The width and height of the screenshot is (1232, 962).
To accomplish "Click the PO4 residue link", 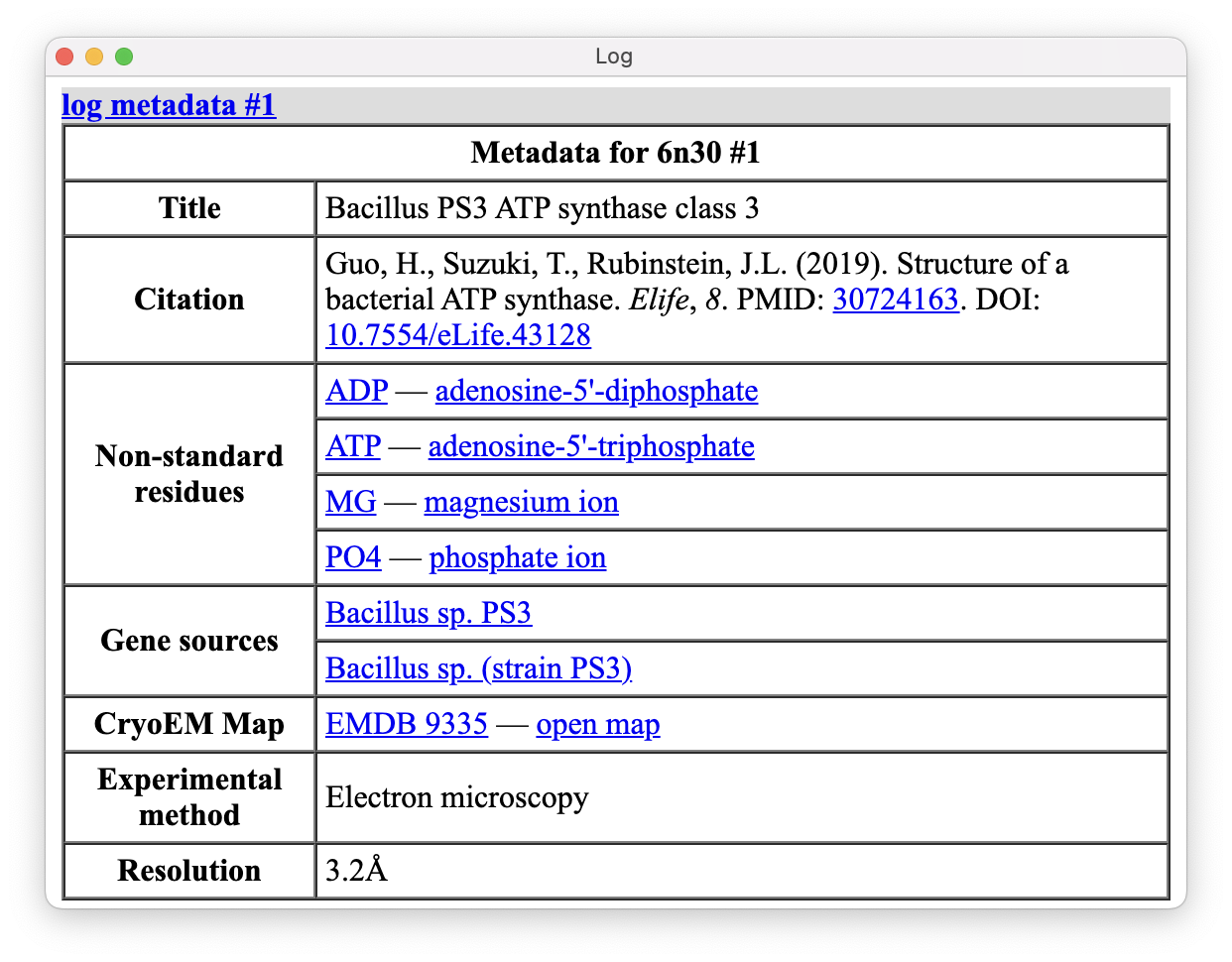I will 353,557.
